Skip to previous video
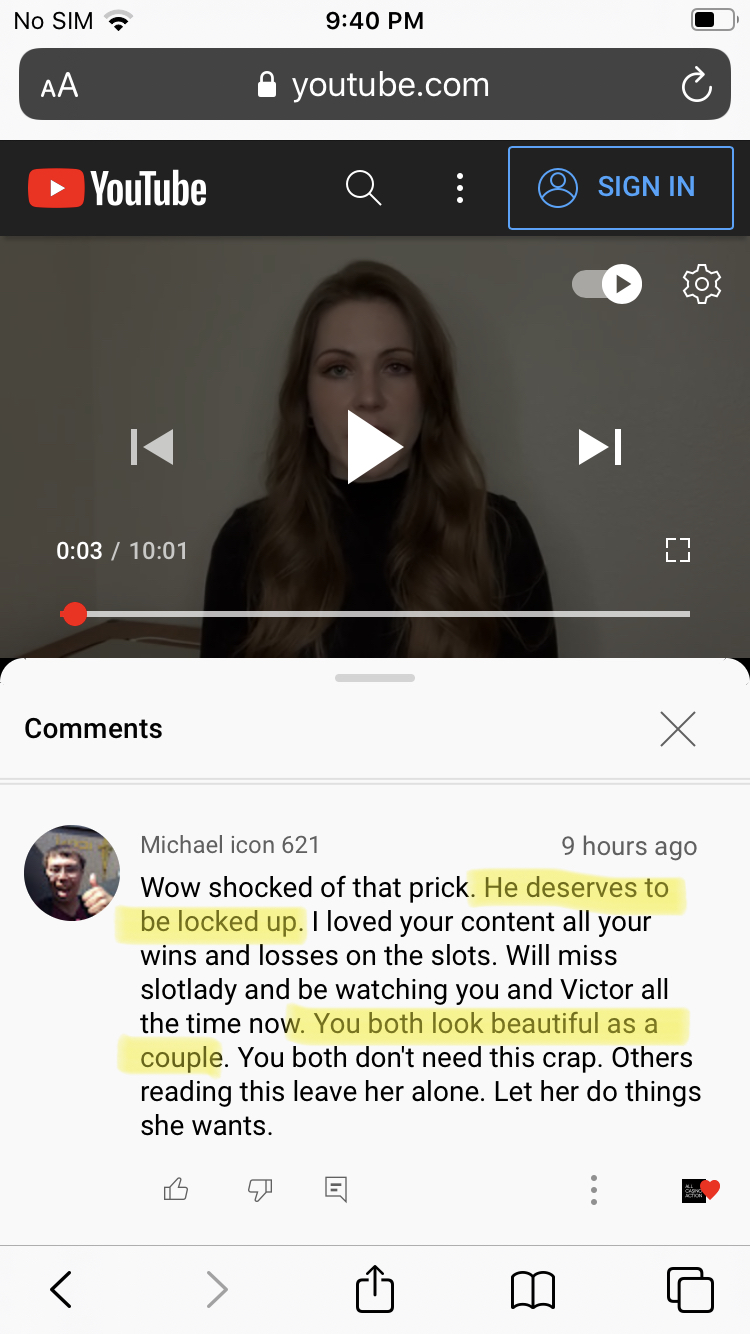750x1334 pixels. [x=152, y=447]
